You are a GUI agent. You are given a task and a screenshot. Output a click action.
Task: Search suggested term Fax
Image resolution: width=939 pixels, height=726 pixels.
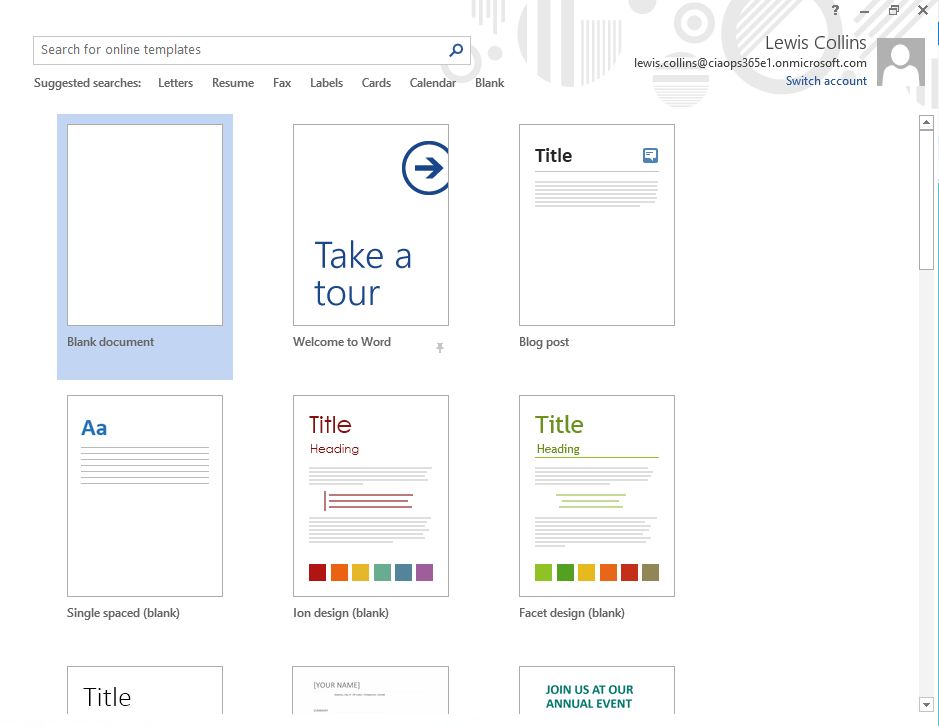(282, 83)
